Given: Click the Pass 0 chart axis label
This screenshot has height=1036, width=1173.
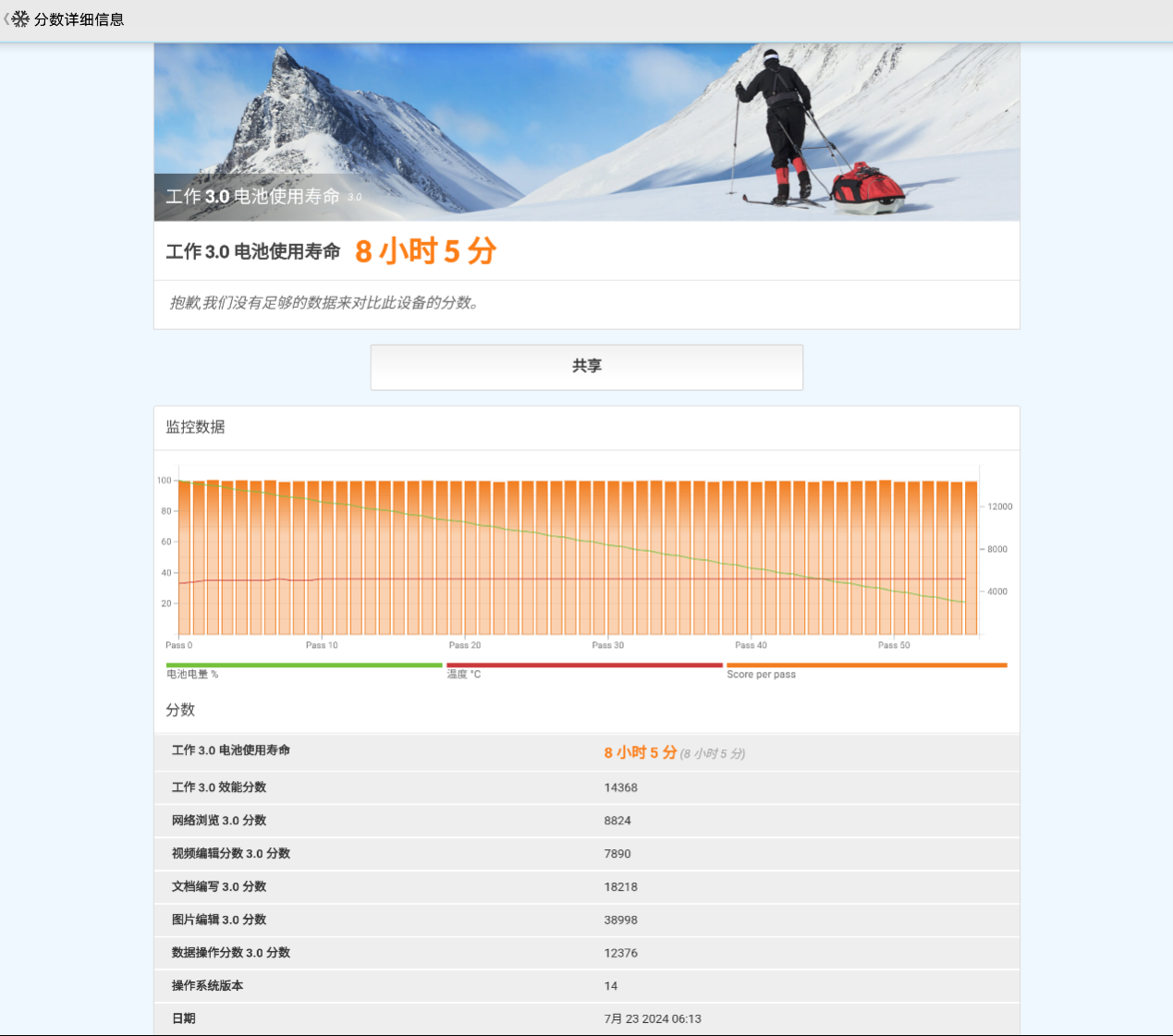Looking at the screenshot, I should click(x=179, y=645).
